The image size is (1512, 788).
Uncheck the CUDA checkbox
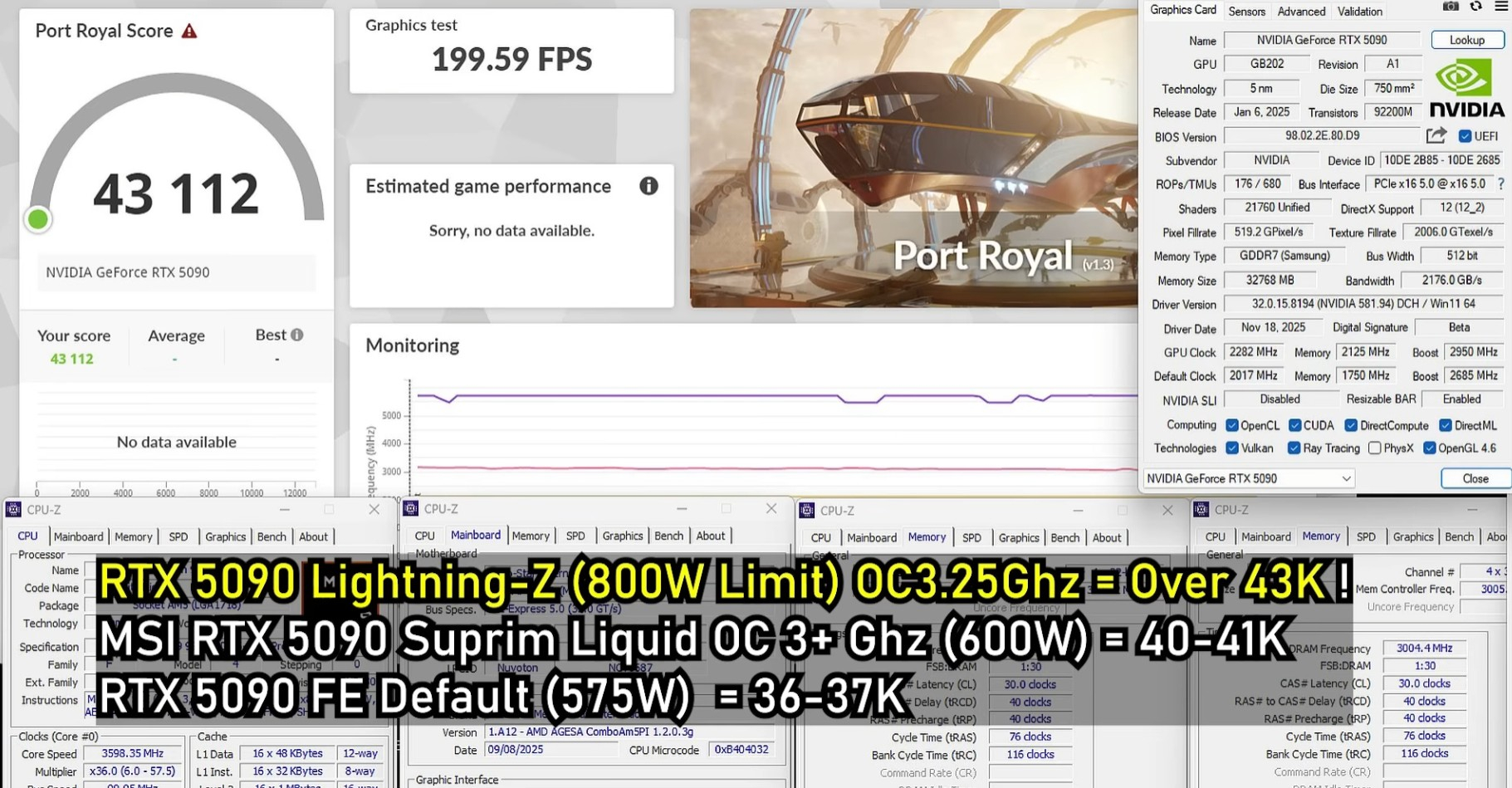pyautogui.click(x=1294, y=425)
